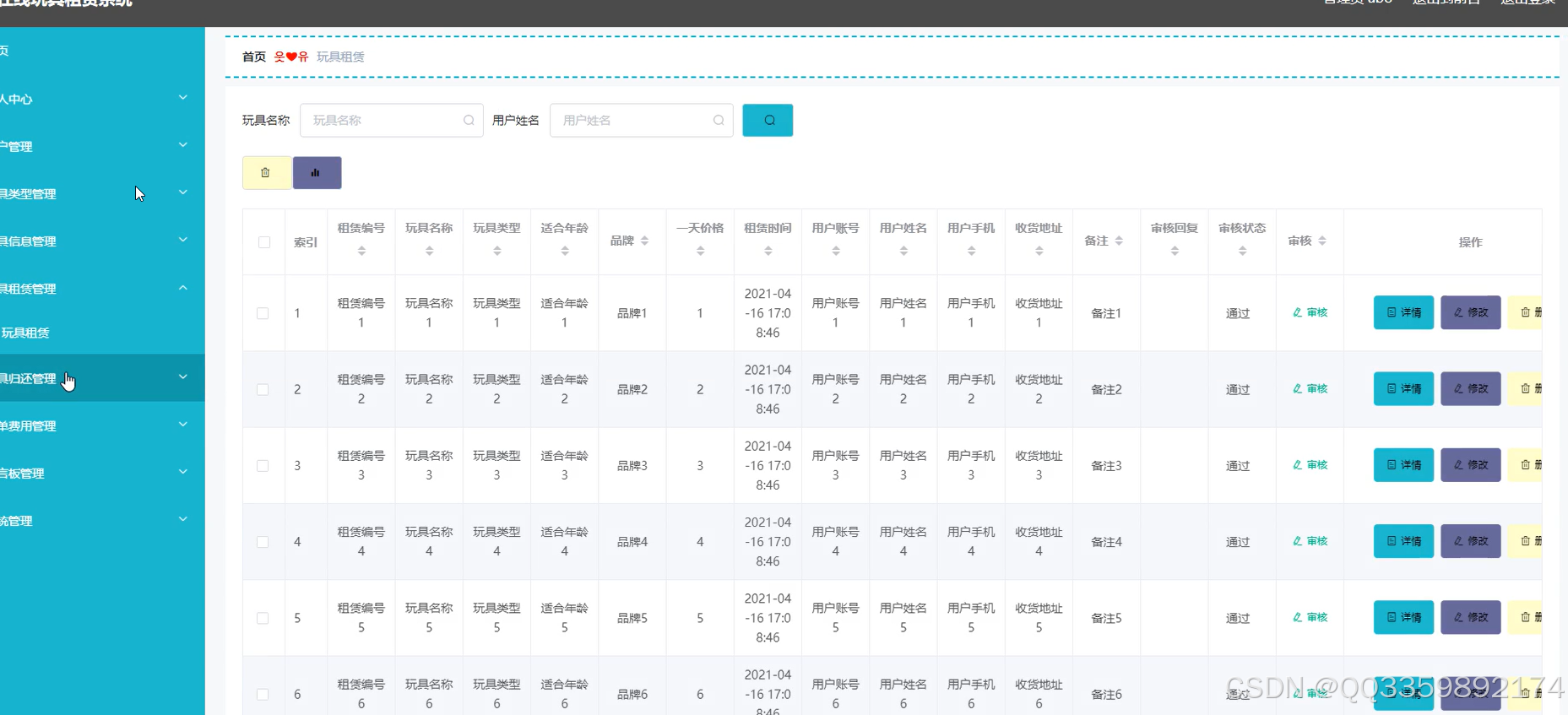Image resolution: width=1568 pixels, height=715 pixels.
Task: Focus the 用户姓名 search input
Action: pos(642,120)
